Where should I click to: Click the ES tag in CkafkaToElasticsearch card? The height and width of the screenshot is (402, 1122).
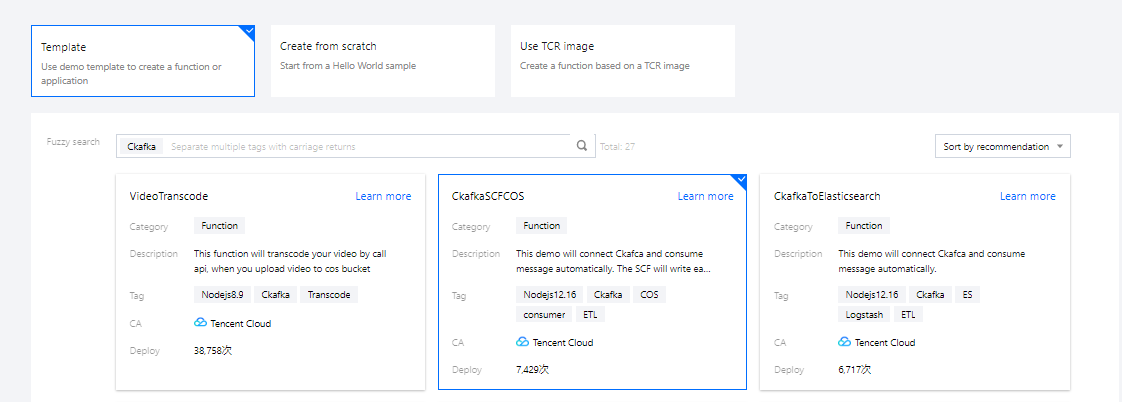pyautogui.click(x=967, y=294)
